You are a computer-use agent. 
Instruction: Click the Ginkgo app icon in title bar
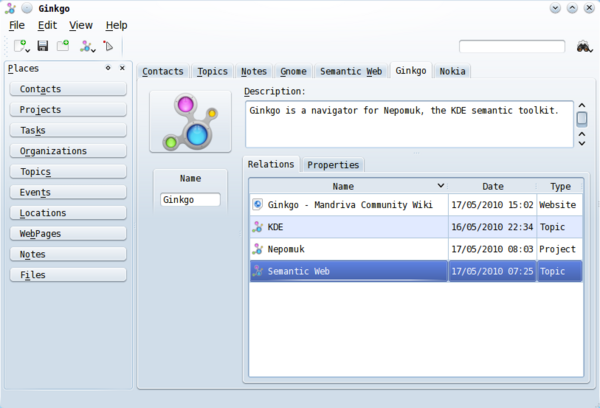(10, 8)
